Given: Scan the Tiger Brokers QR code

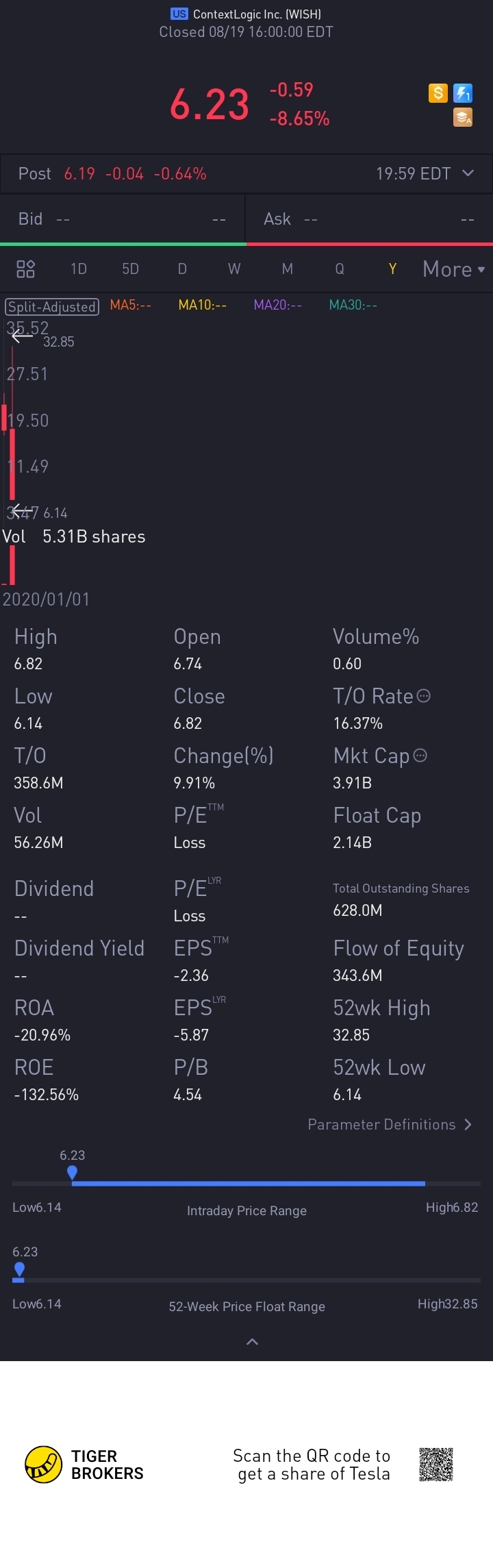Looking at the screenshot, I should tap(436, 1465).
